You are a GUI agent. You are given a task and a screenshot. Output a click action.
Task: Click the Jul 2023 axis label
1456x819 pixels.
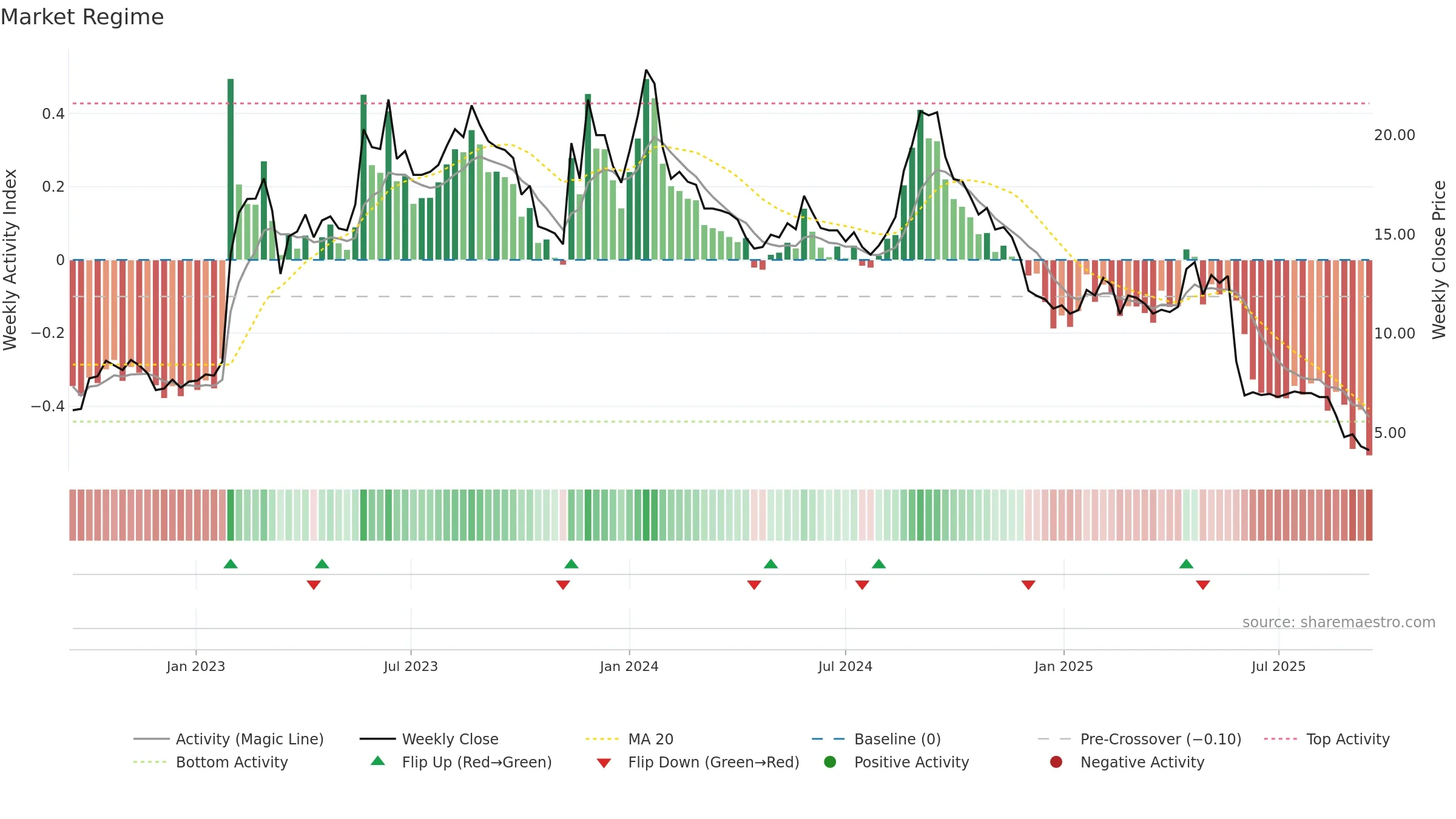411,666
